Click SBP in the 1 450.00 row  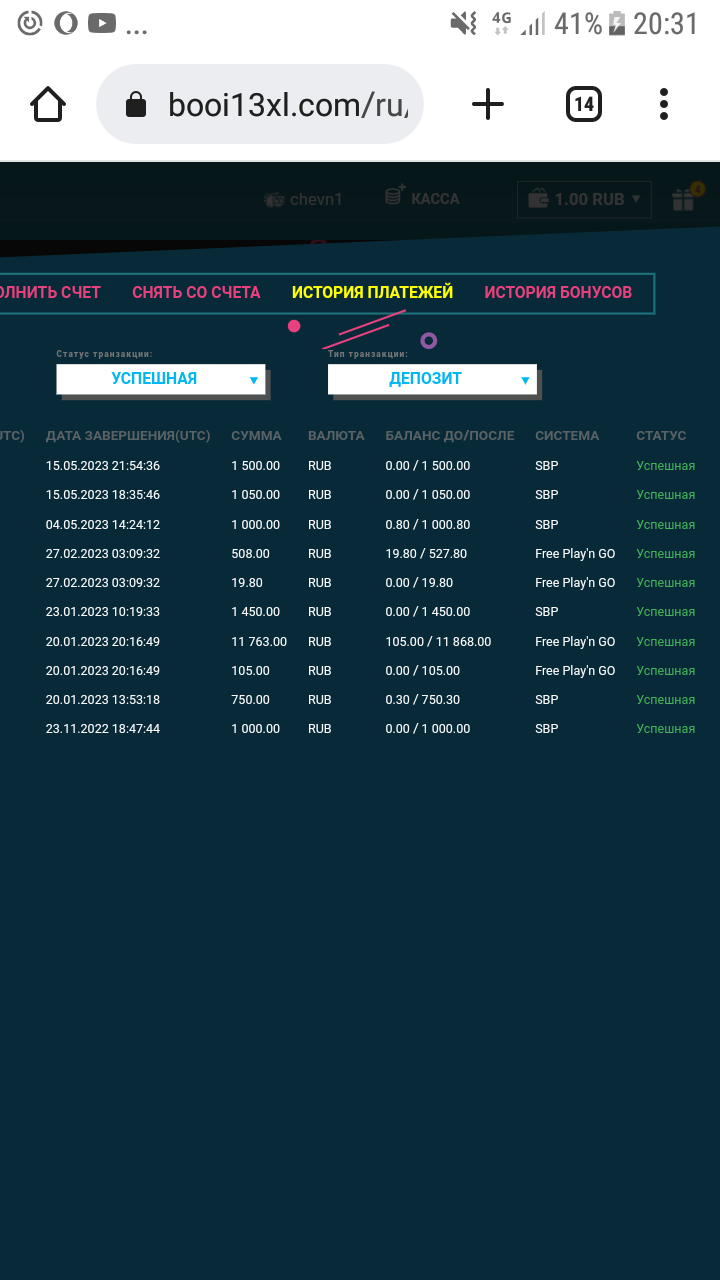click(x=547, y=612)
